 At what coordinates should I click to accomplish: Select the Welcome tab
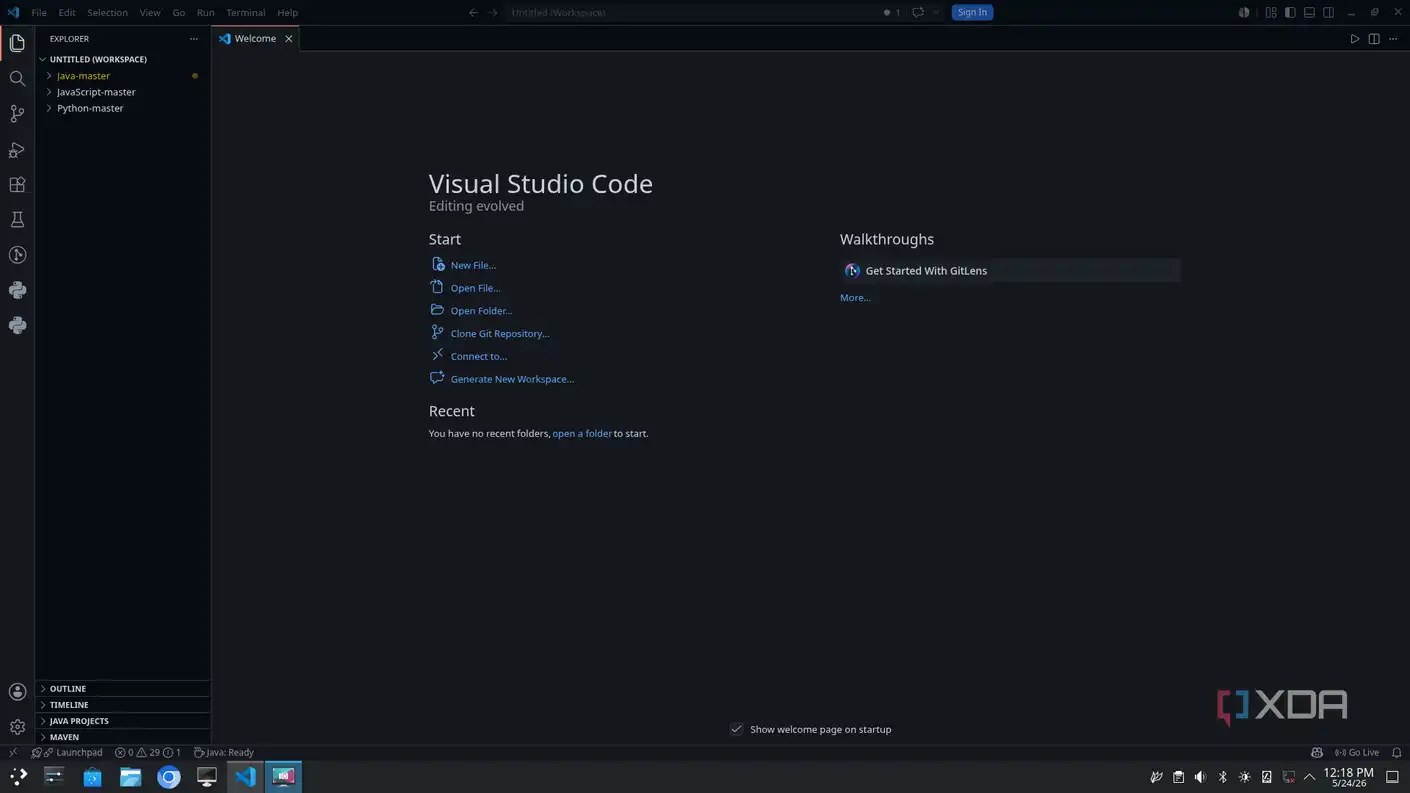[255, 39]
